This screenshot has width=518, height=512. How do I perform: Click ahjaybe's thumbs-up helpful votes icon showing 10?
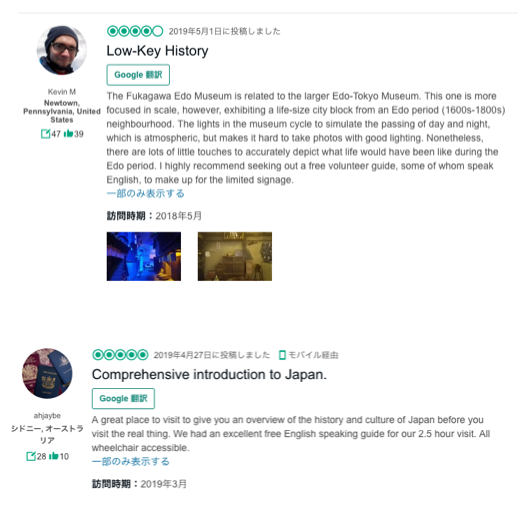point(54,456)
